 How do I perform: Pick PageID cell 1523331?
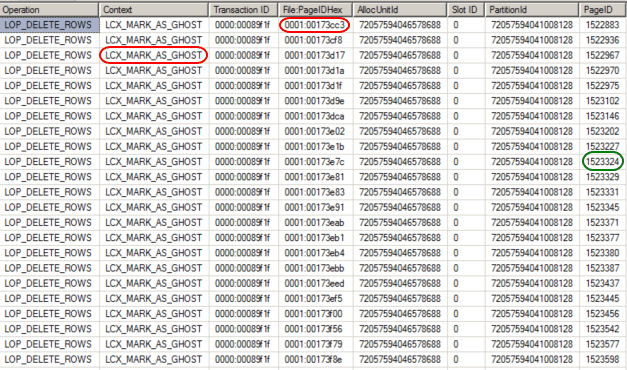click(x=603, y=192)
